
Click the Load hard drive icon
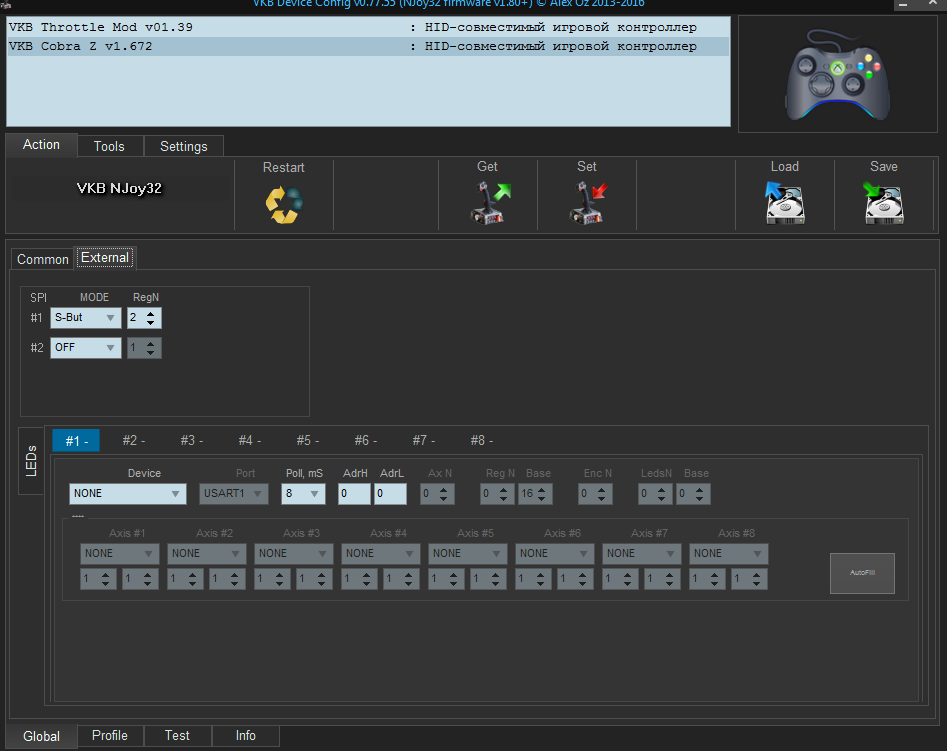(785, 203)
